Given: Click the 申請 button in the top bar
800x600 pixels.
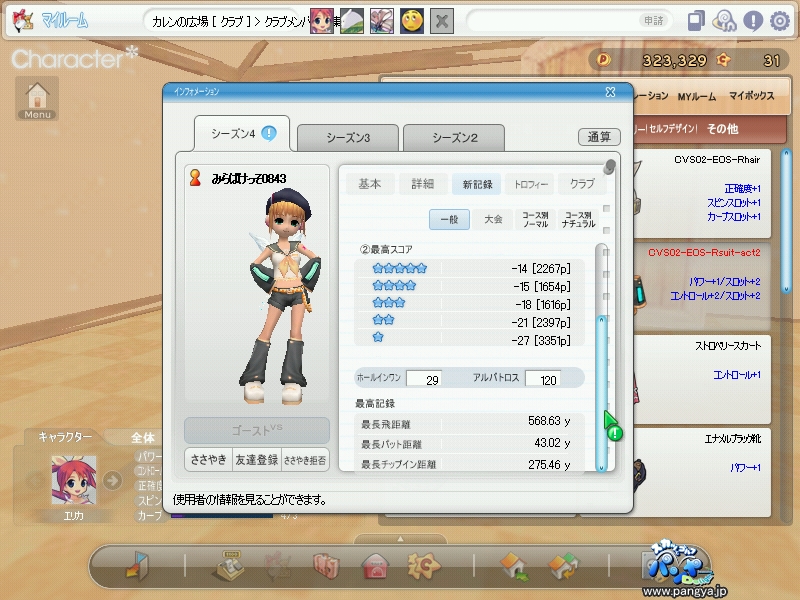Looking at the screenshot, I should pos(654,21).
